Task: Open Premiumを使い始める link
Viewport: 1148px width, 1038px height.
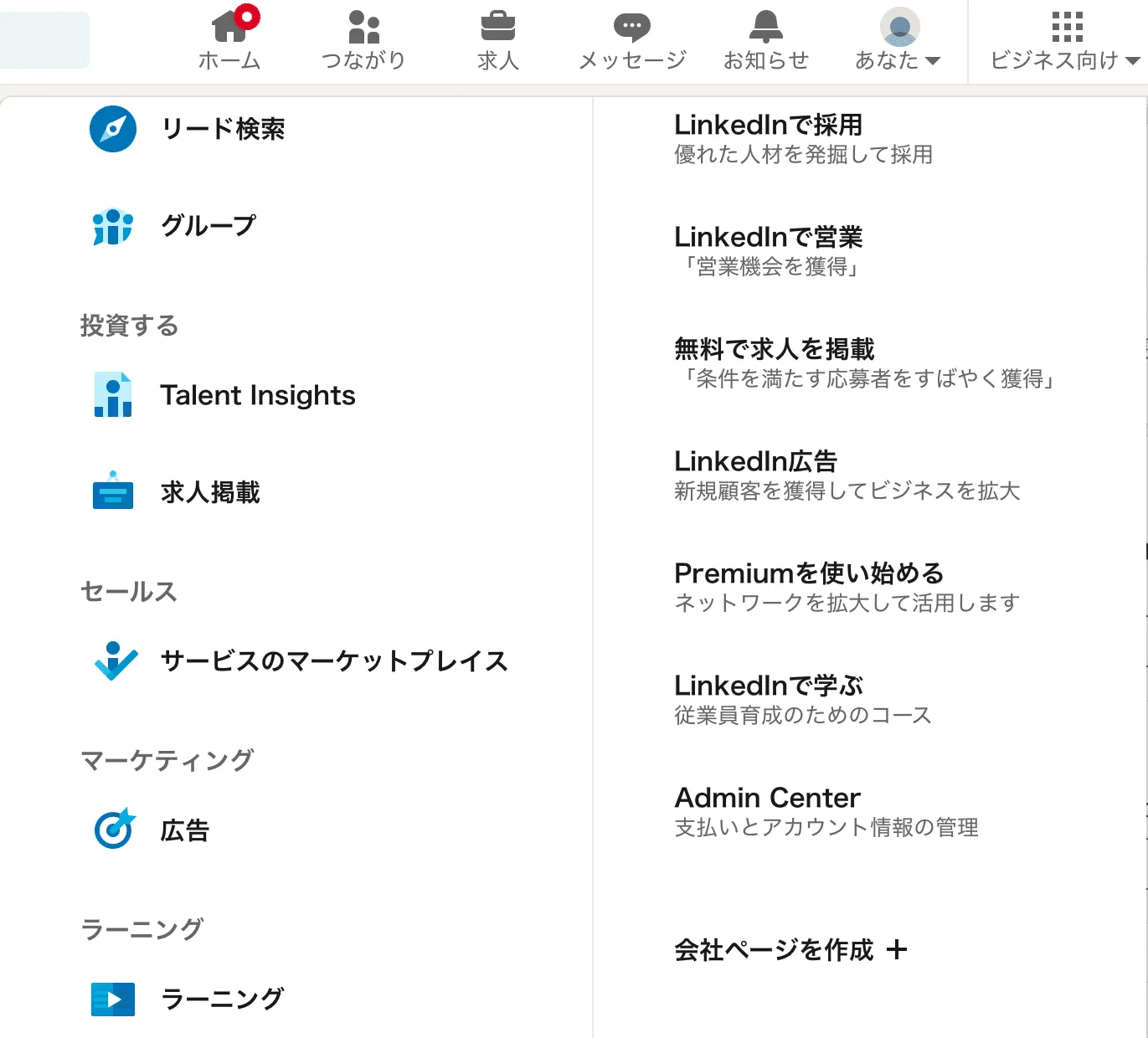Action: tap(808, 573)
